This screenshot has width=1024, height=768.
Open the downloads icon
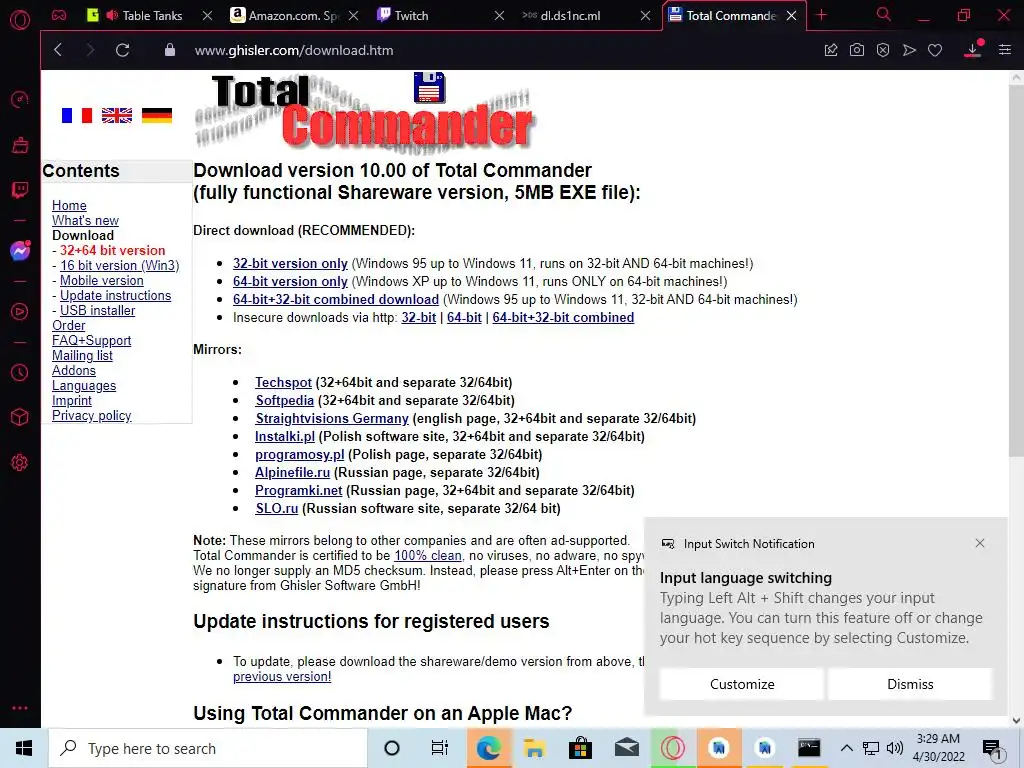click(972, 49)
